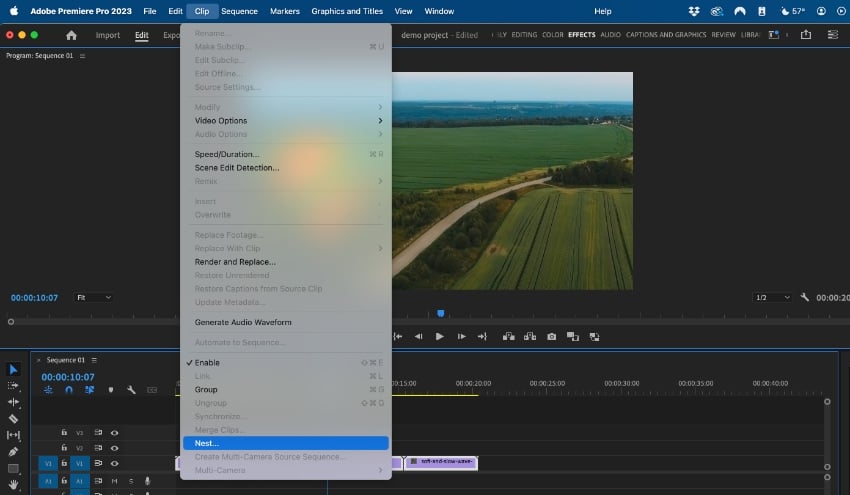Toggle Snap magnet in timeline
This screenshot has width=850, height=495.
pos(69,390)
